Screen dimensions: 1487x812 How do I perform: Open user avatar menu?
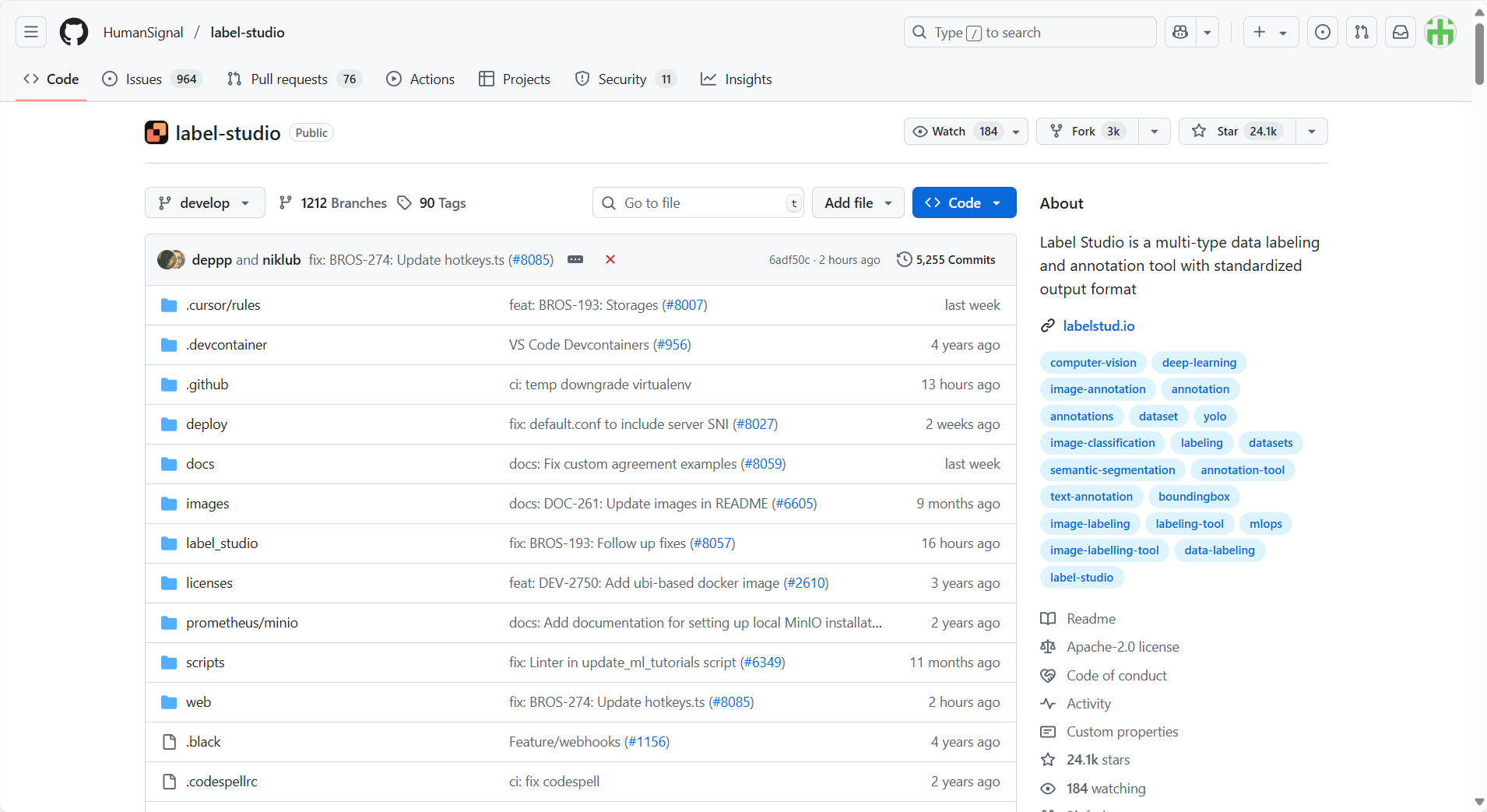1440,32
